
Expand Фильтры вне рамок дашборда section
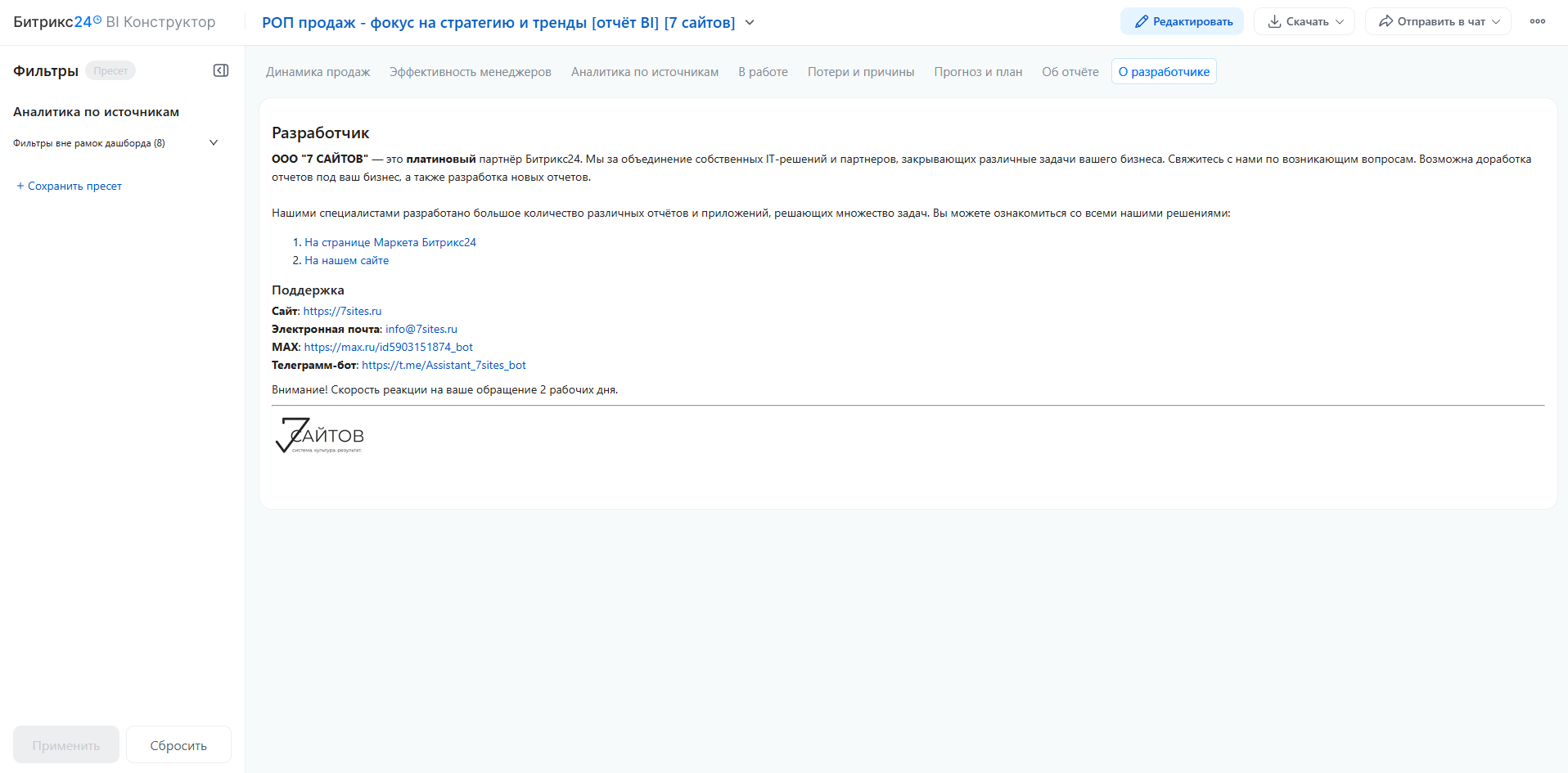(x=214, y=143)
